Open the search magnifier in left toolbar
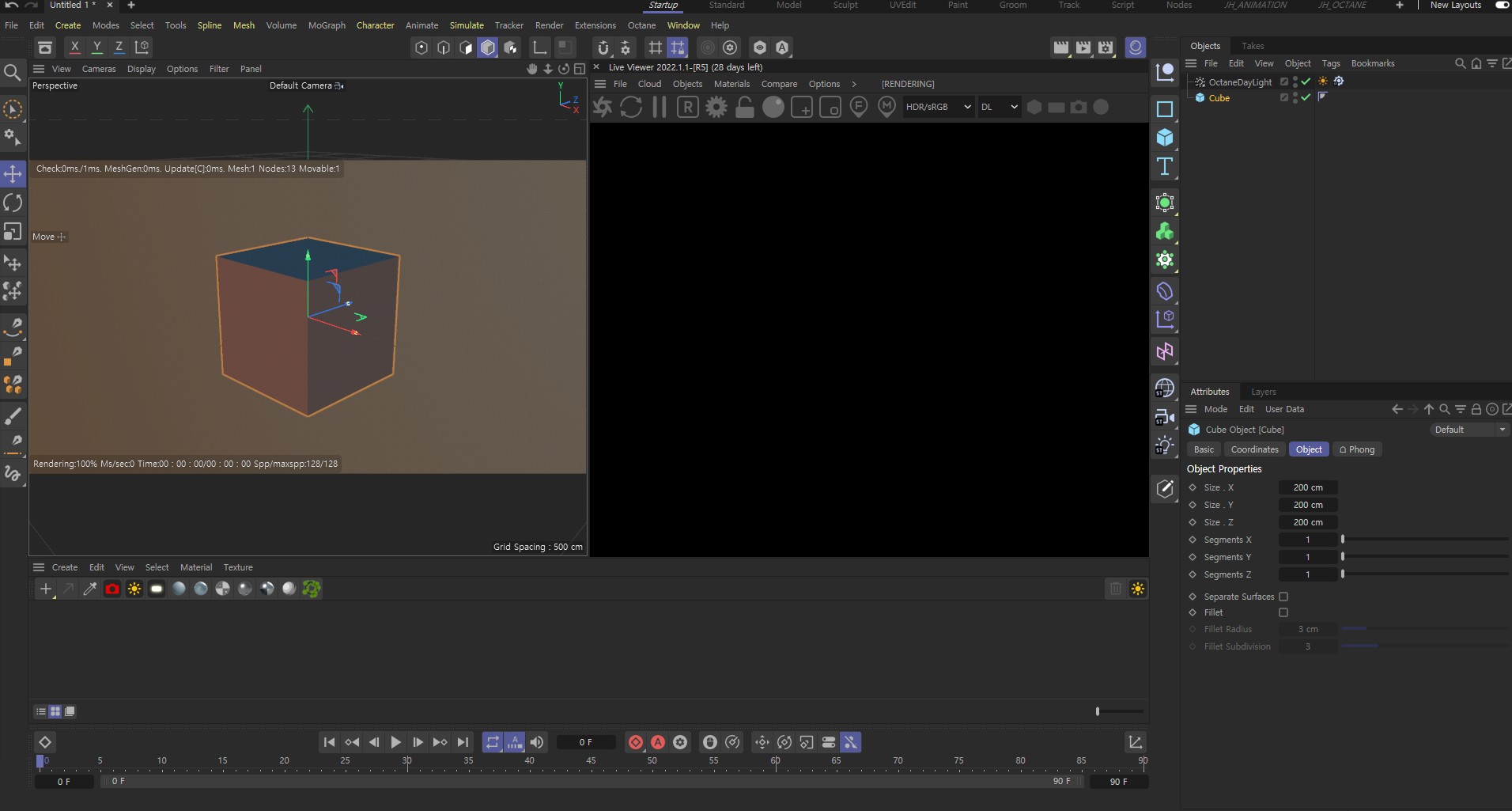 pyautogui.click(x=13, y=74)
